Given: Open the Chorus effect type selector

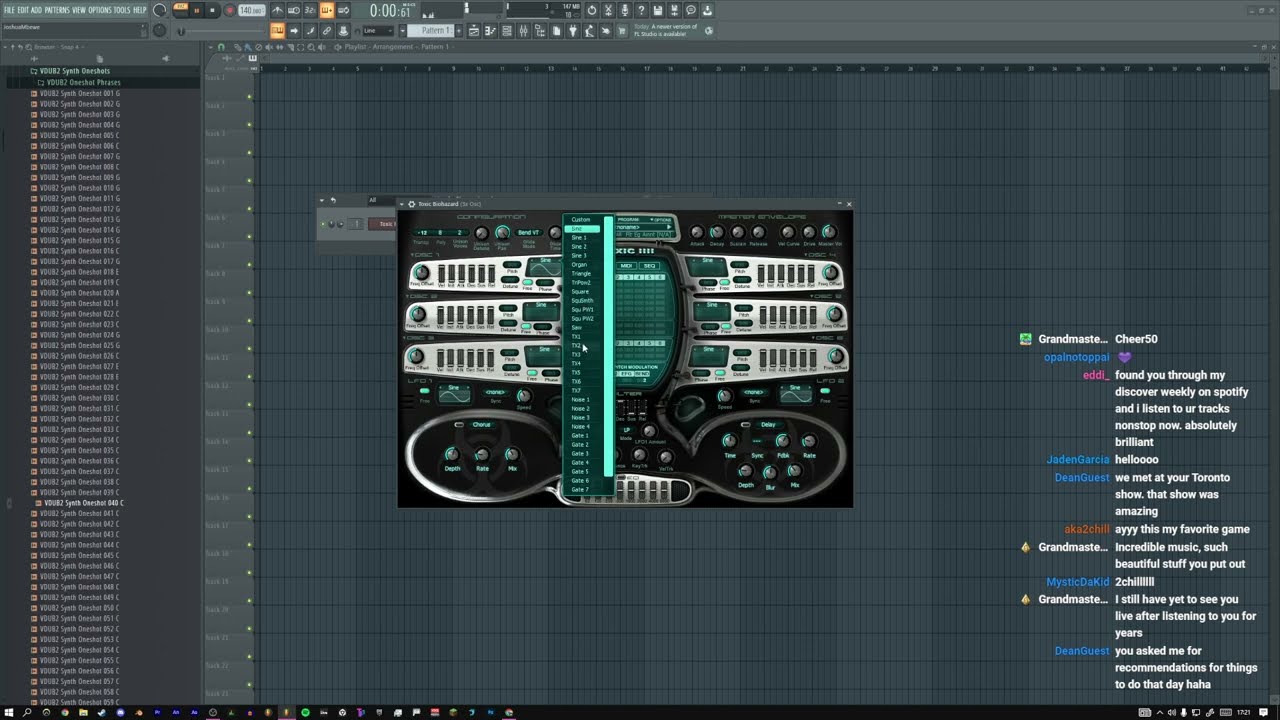Looking at the screenshot, I should [482, 425].
